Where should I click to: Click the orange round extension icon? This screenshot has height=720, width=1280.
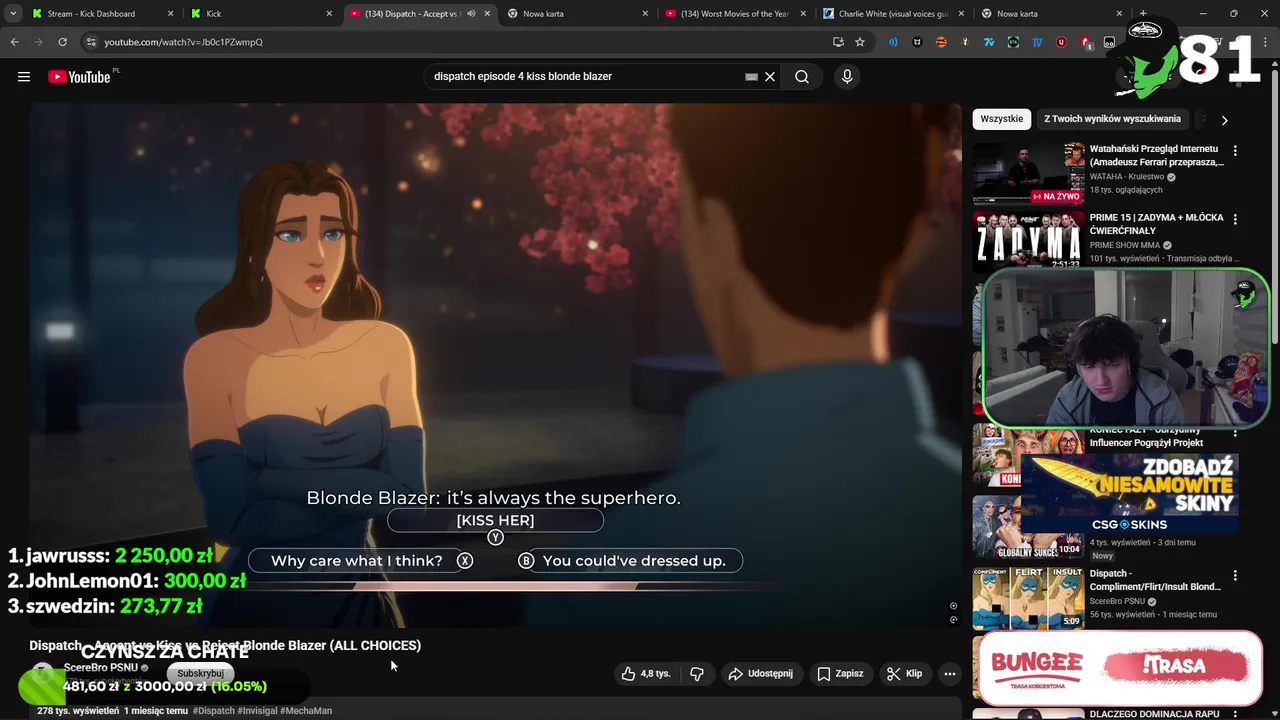(x=941, y=42)
